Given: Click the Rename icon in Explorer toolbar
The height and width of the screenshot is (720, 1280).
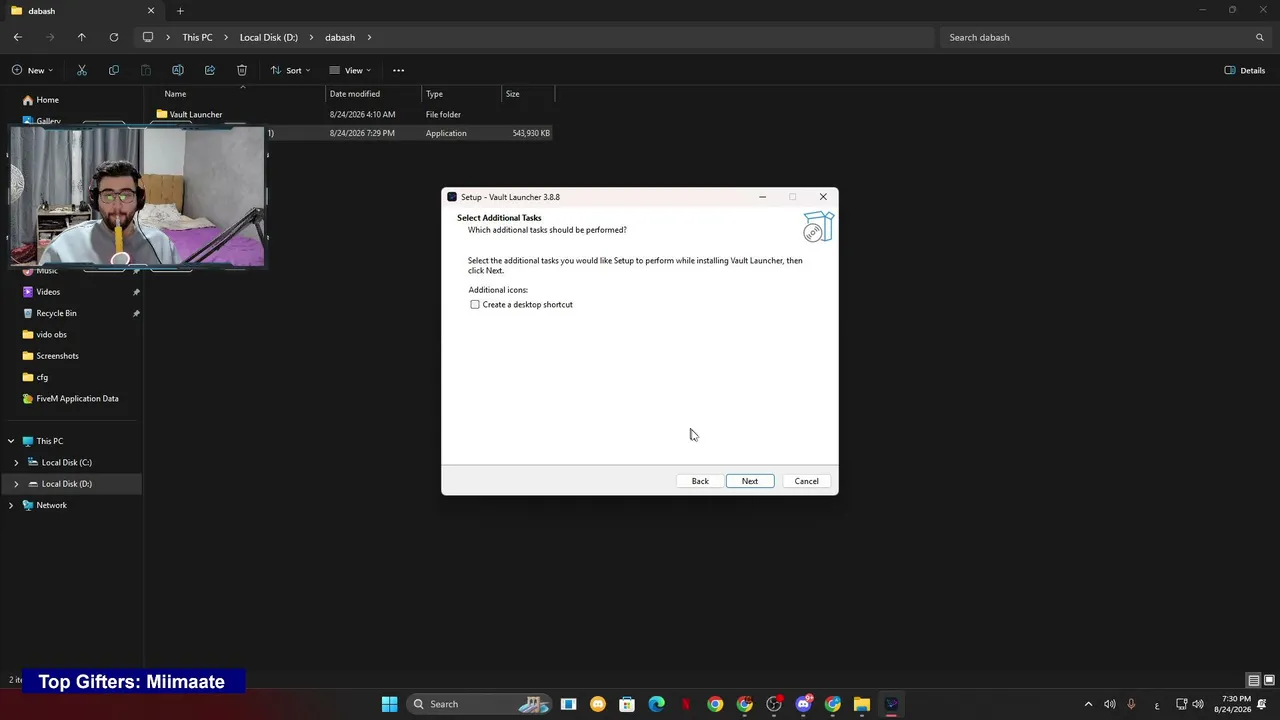Looking at the screenshot, I should [x=178, y=70].
